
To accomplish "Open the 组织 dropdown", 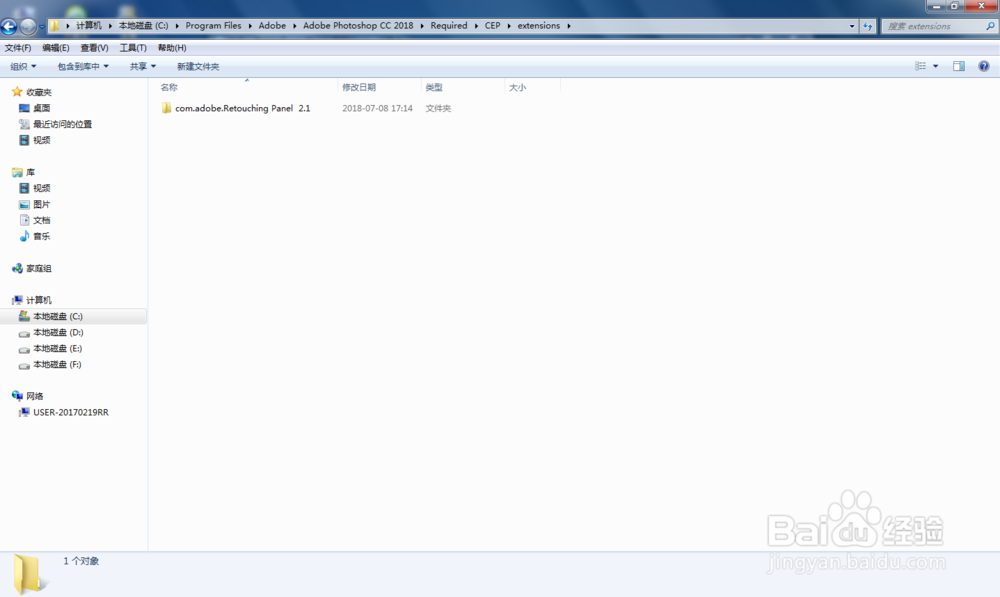I will (23, 66).
